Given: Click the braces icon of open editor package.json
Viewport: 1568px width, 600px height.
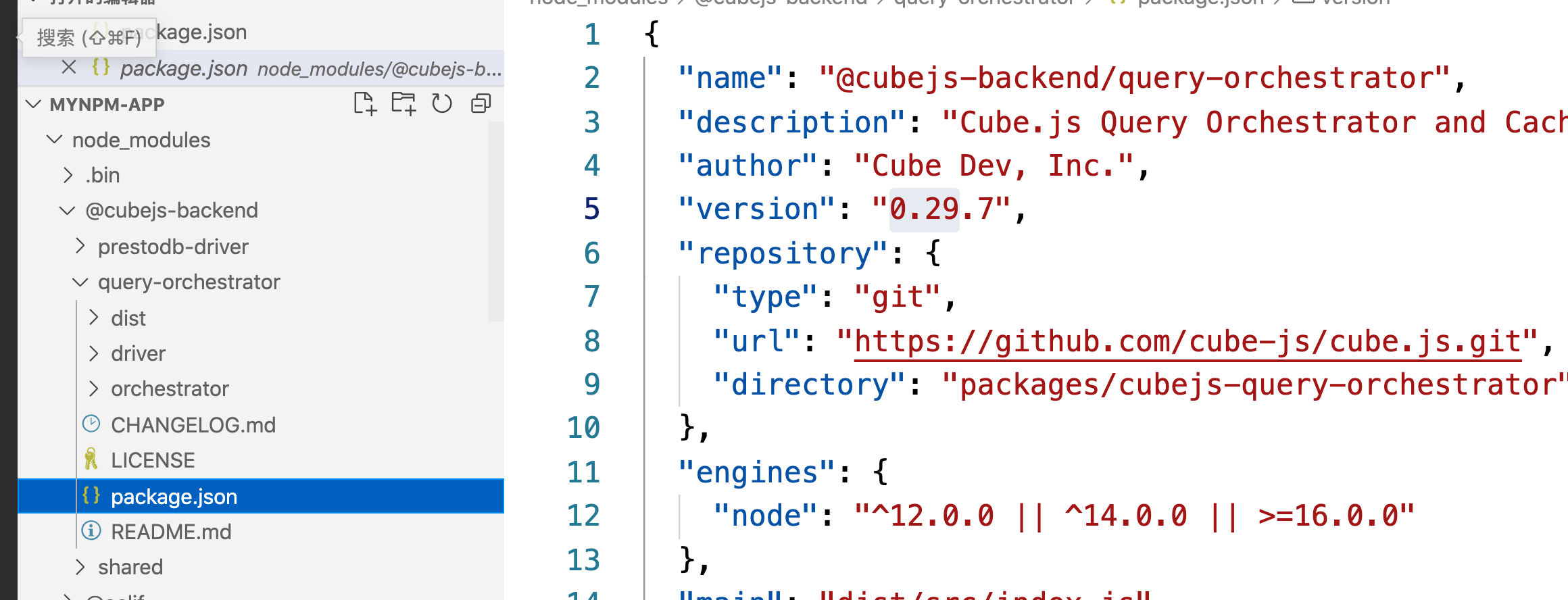Looking at the screenshot, I should tap(101, 68).
